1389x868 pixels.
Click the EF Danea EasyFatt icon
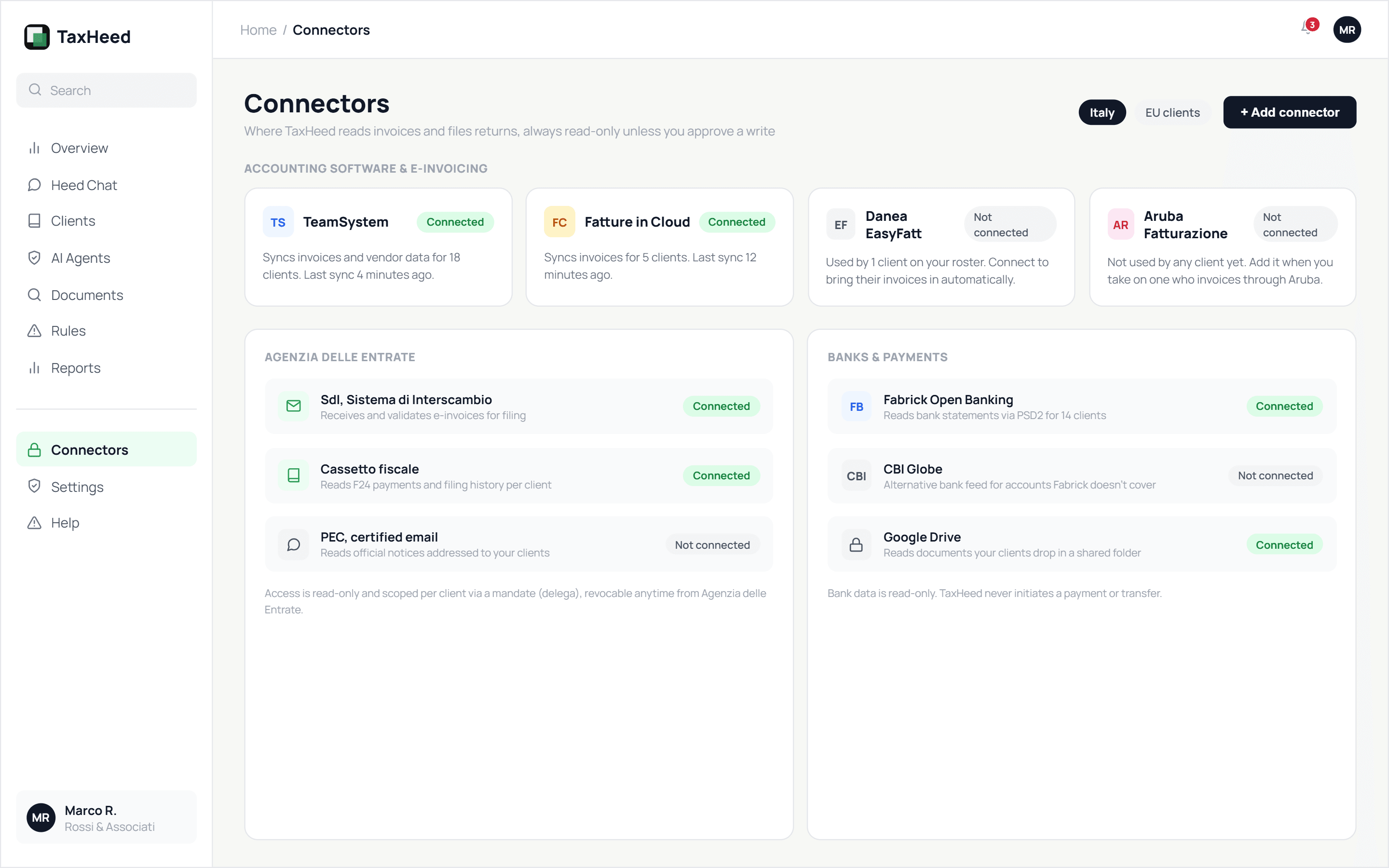[841, 224]
